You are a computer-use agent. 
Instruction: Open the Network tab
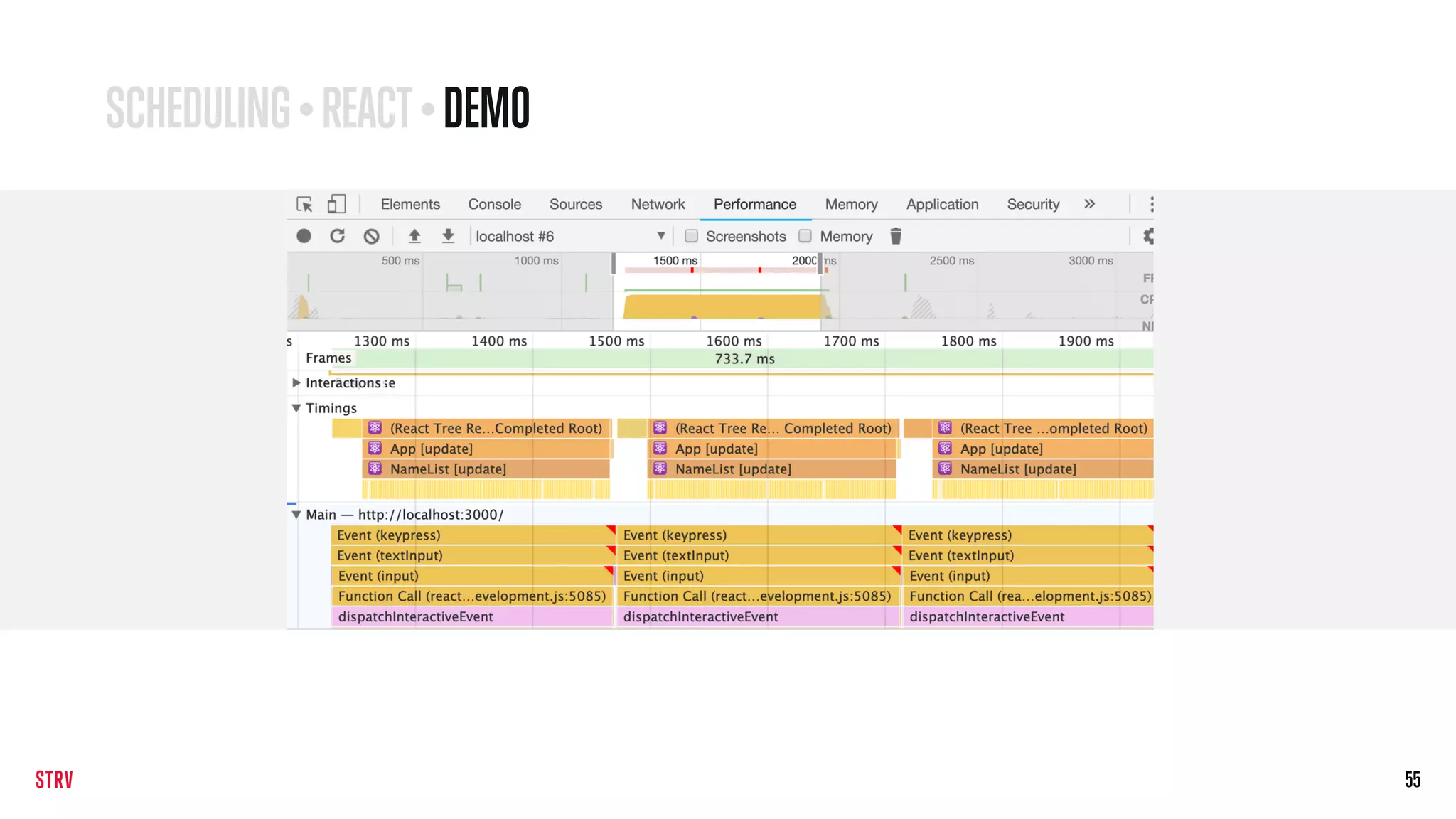coord(658,205)
